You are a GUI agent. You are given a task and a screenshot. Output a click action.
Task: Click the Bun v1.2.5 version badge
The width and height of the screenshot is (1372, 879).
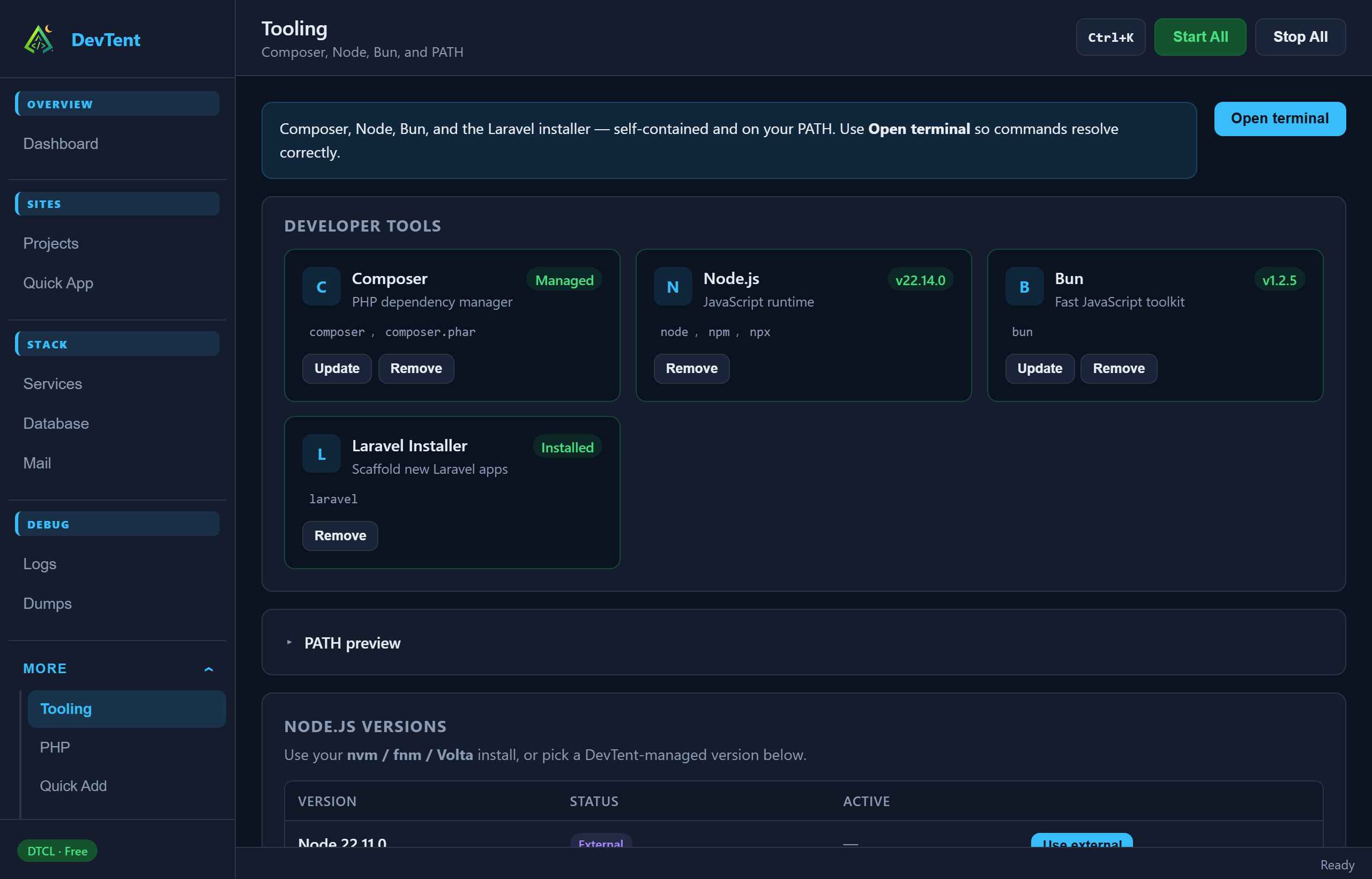(x=1279, y=280)
